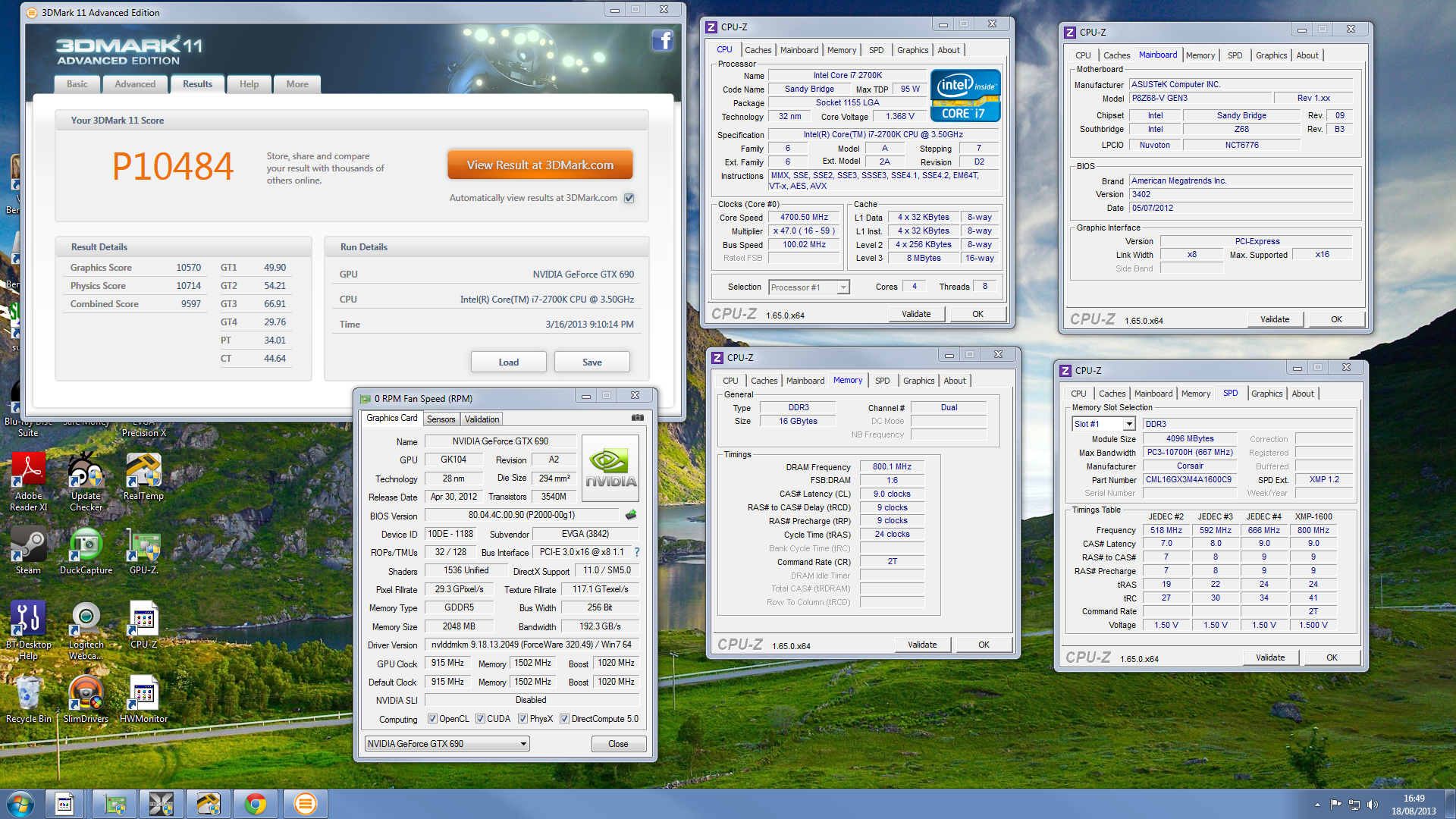Image resolution: width=1456 pixels, height=819 pixels.
Task: Click RealTemp taskbar icon
Action: point(208,804)
